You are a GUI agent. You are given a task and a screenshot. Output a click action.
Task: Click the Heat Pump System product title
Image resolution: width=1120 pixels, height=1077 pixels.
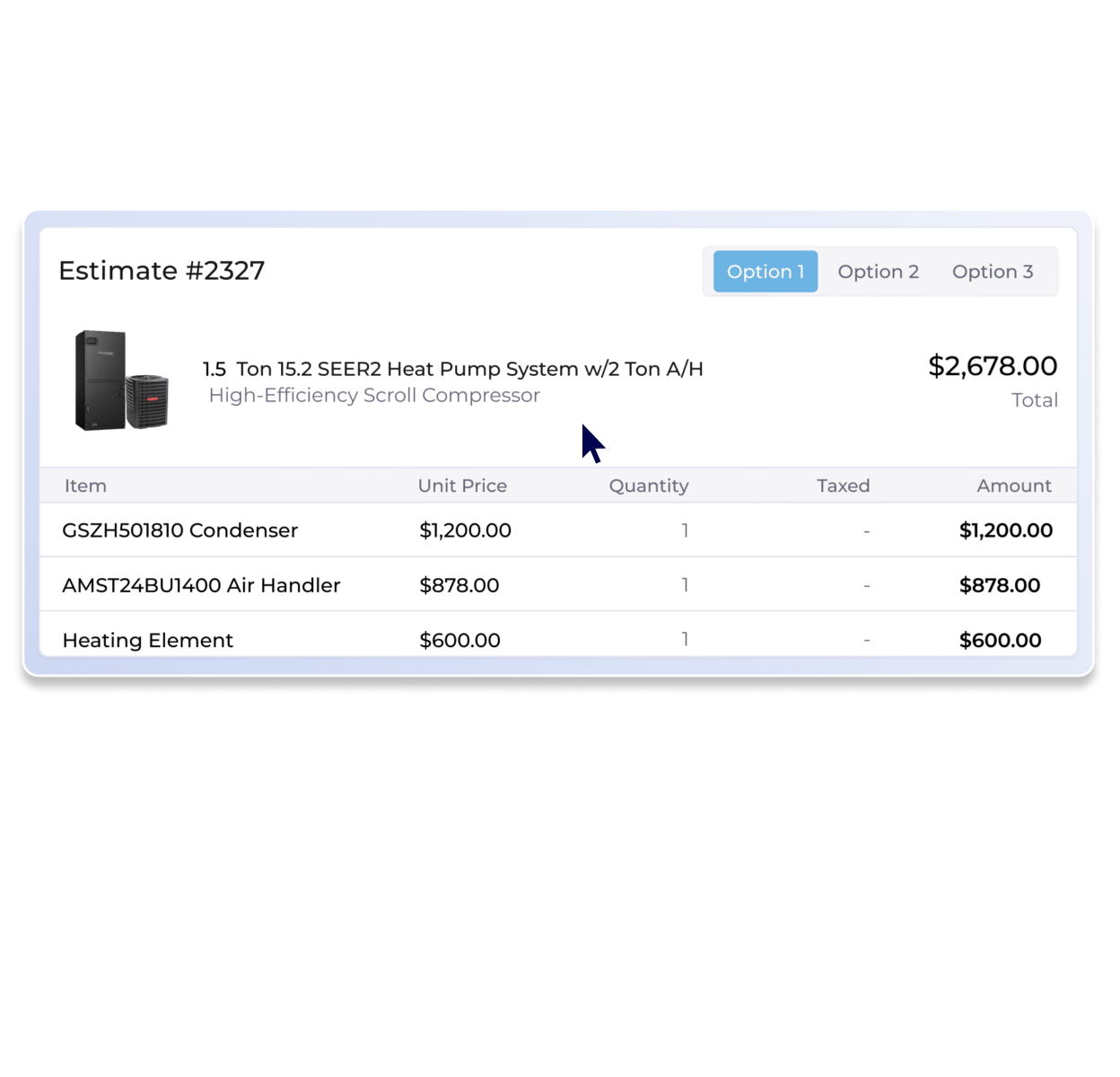pyautogui.click(x=452, y=369)
